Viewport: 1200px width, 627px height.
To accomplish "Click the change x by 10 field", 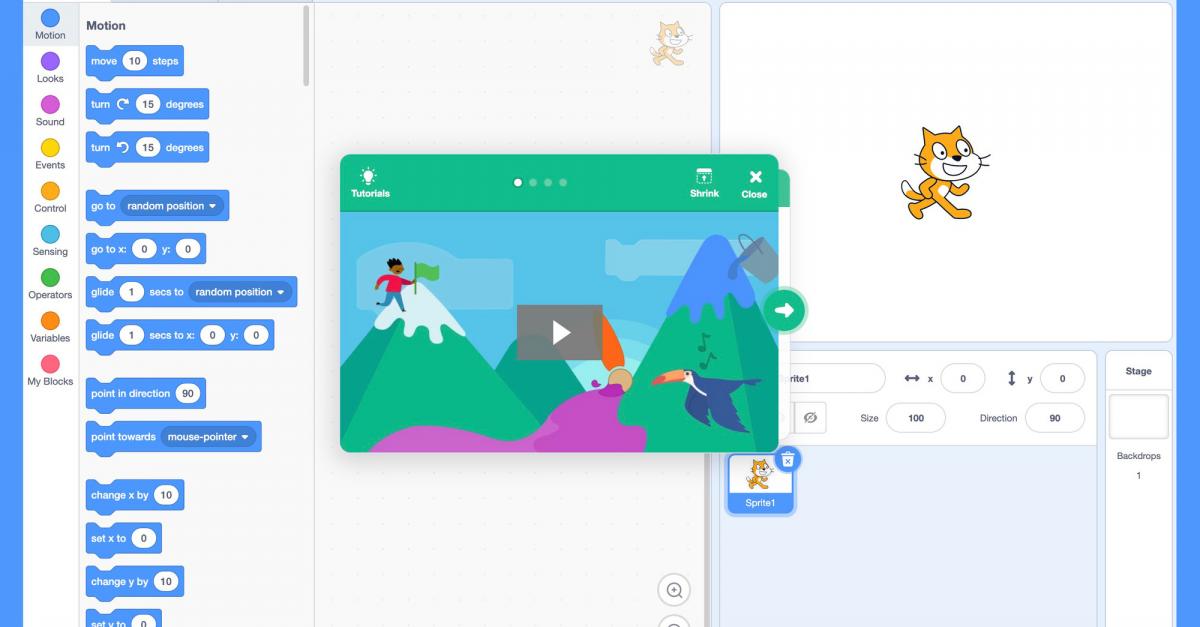I will point(166,495).
